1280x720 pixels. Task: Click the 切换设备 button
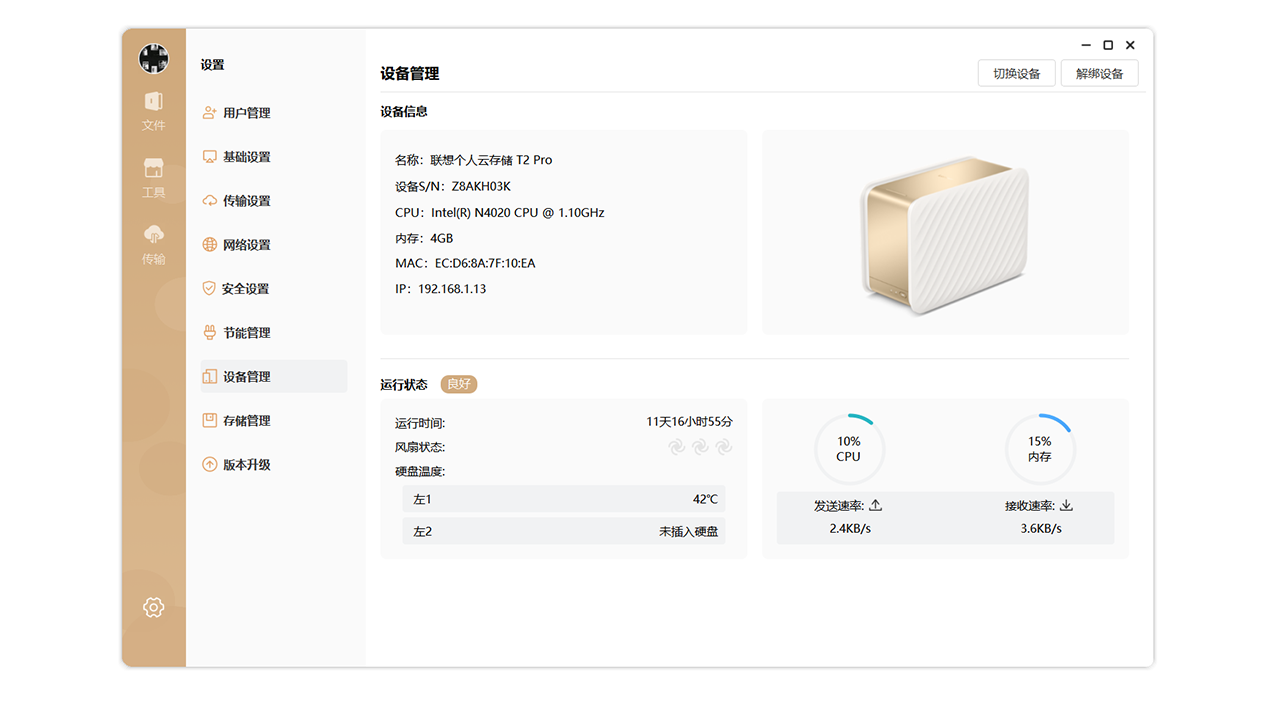1016,73
